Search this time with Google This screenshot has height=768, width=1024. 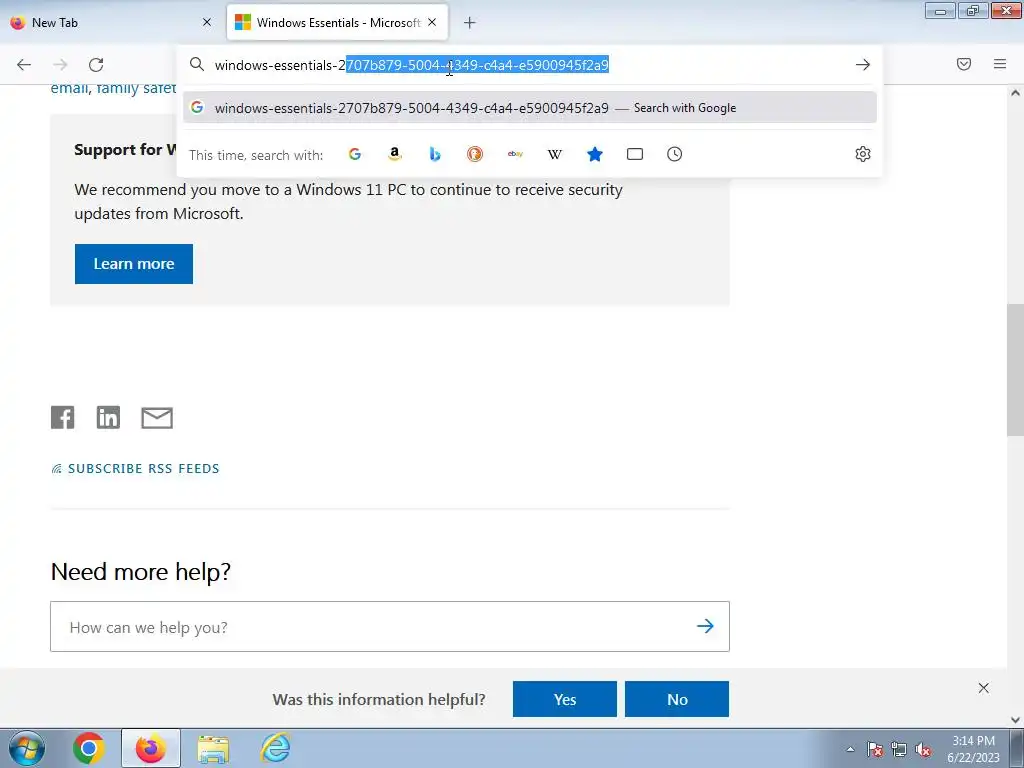(355, 154)
